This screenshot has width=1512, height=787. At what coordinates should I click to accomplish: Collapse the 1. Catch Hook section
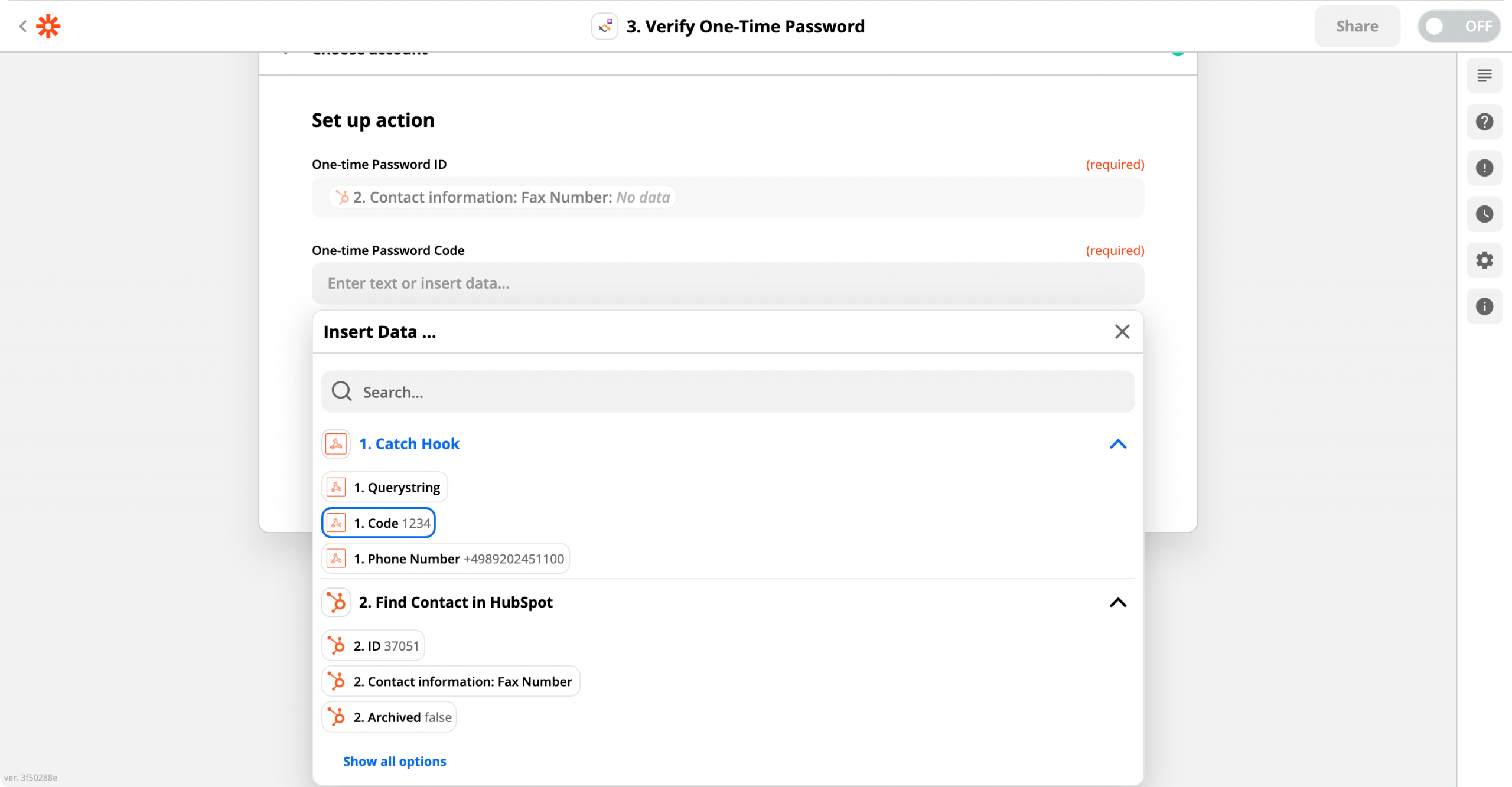[x=1118, y=444]
